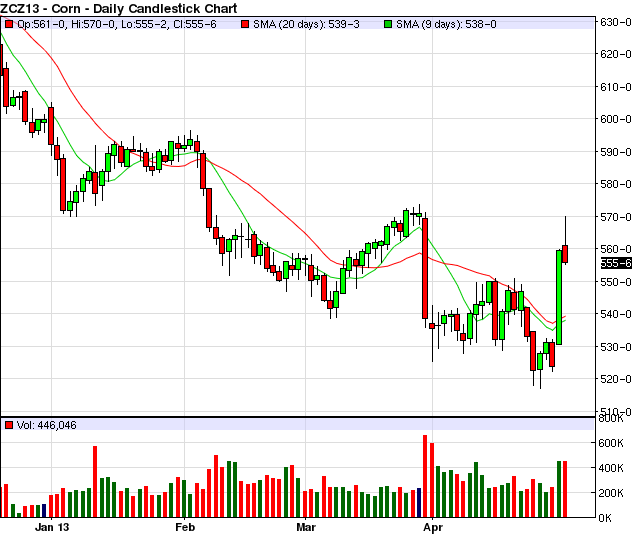
Task: Click the 560-0 price axis label
Action: [x=616, y=249]
